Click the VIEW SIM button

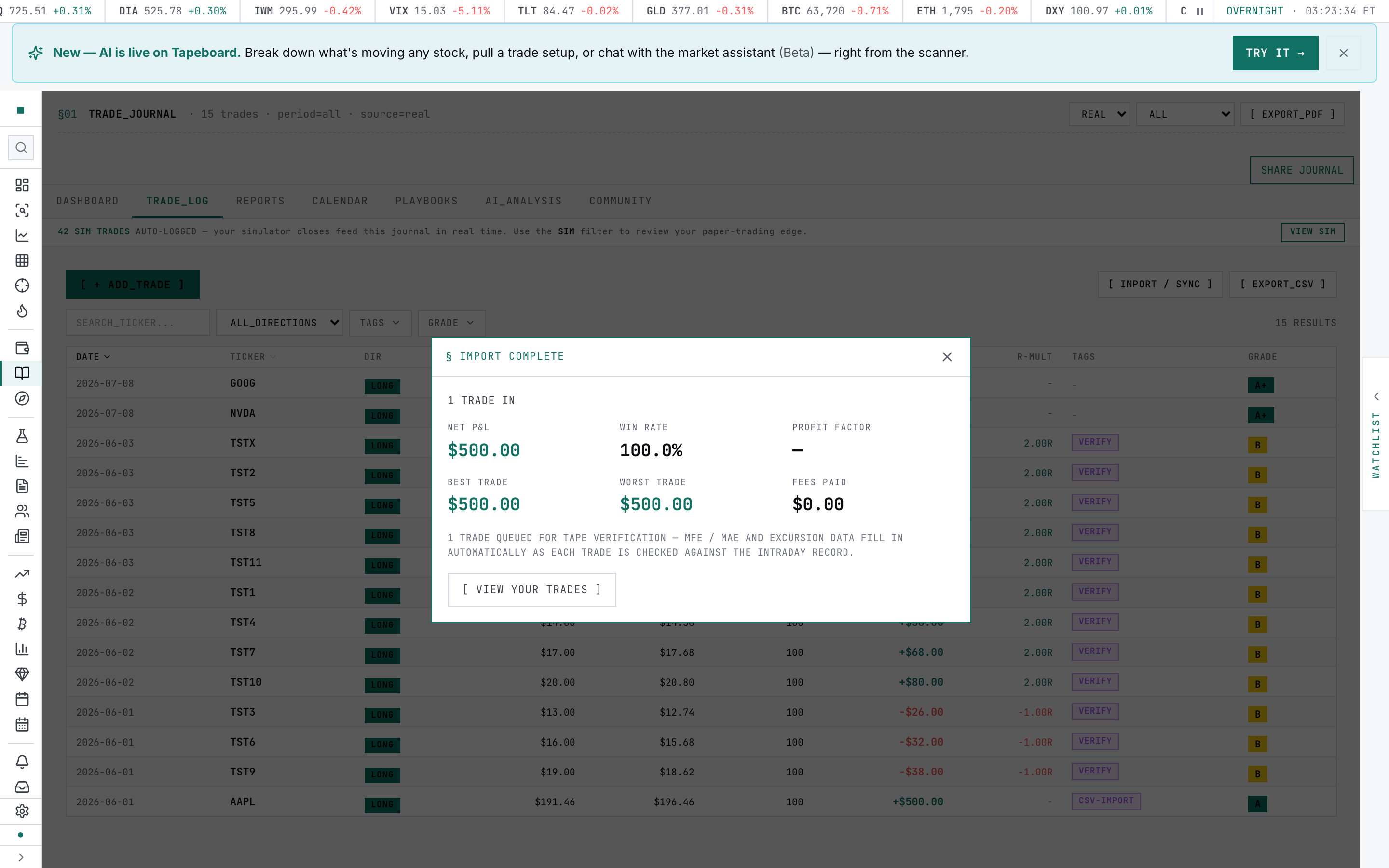tap(1312, 232)
